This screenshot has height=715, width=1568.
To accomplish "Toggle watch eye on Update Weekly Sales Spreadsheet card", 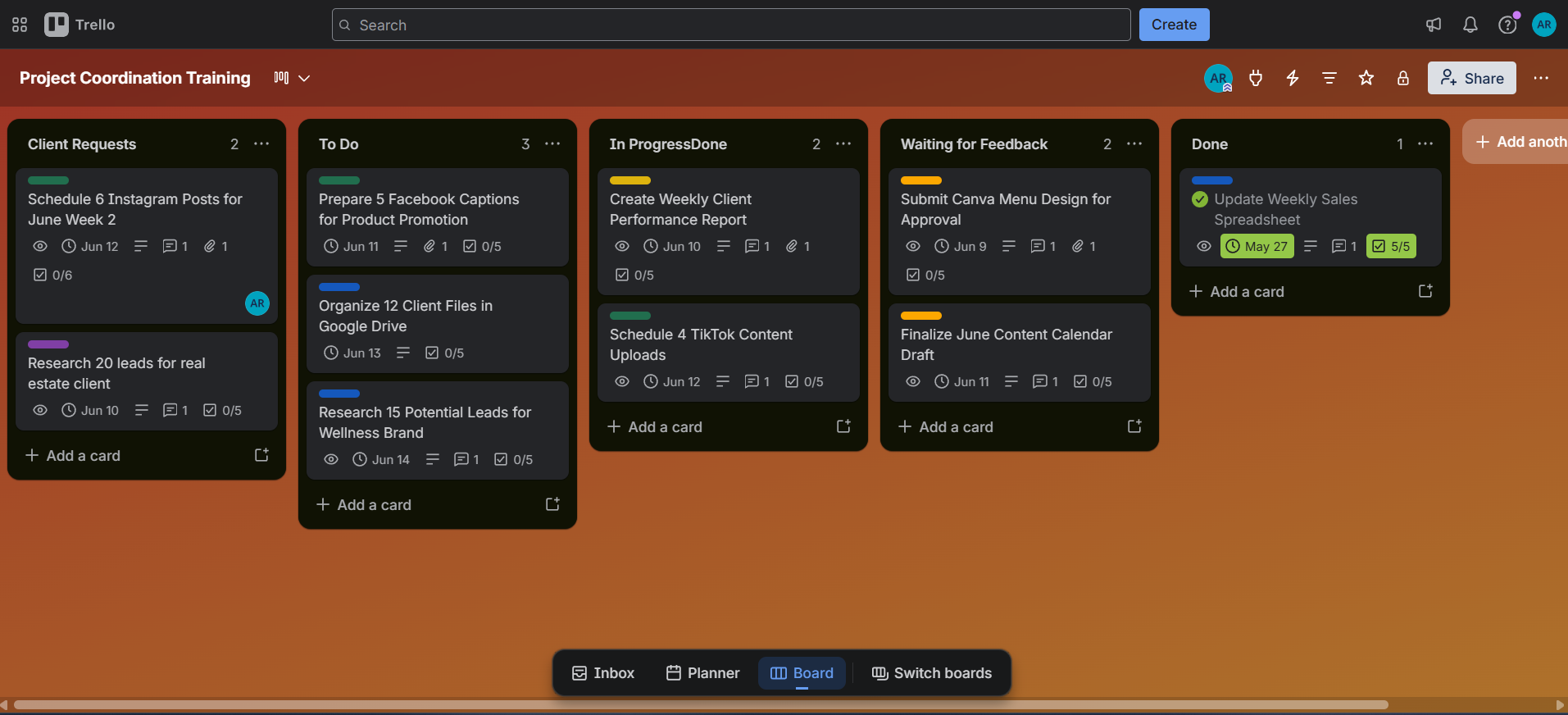I will point(1204,246).
